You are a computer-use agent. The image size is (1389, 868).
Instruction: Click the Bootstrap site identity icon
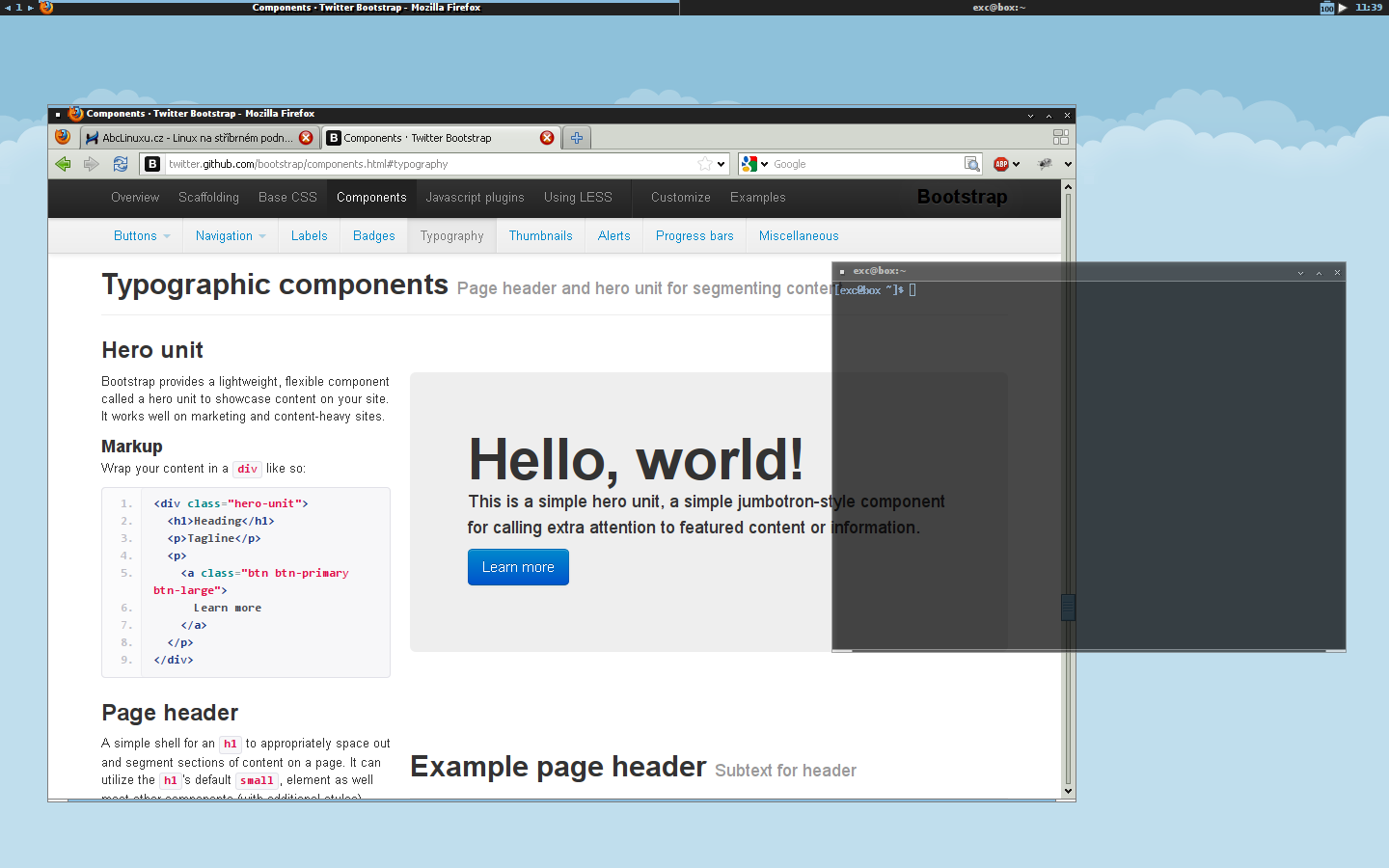(152, 164)
